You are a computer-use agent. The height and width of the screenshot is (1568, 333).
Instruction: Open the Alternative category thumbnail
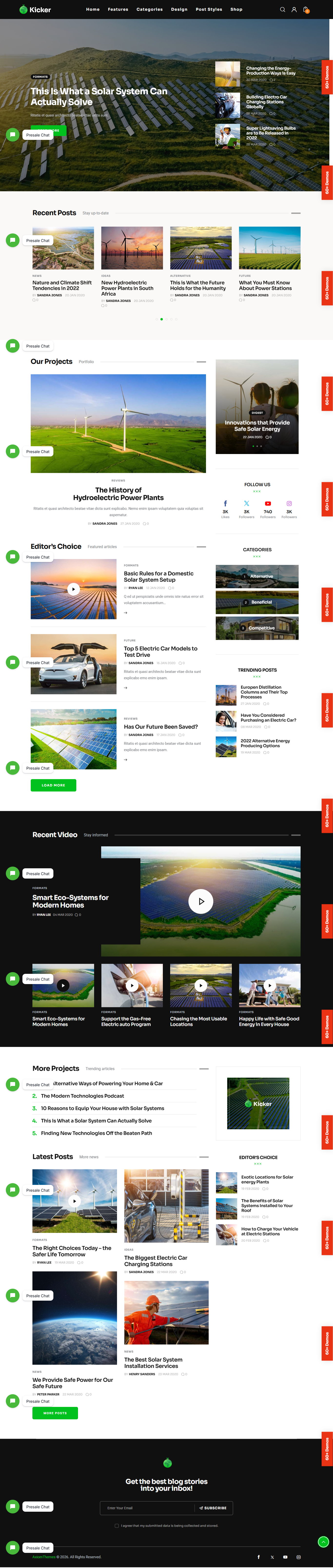tap(257, 576)
